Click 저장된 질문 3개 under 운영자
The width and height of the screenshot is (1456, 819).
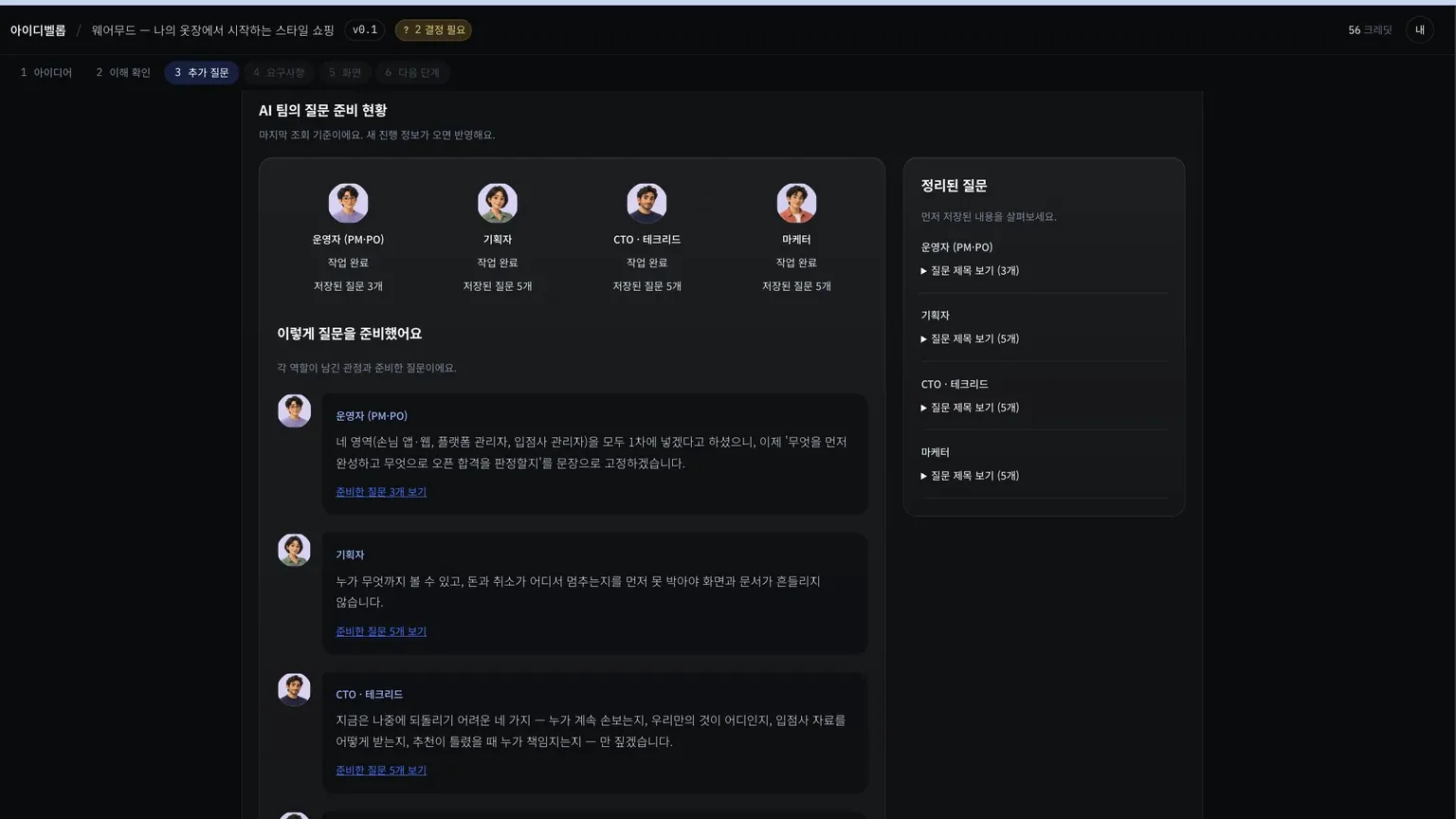(x=348, y=286)
